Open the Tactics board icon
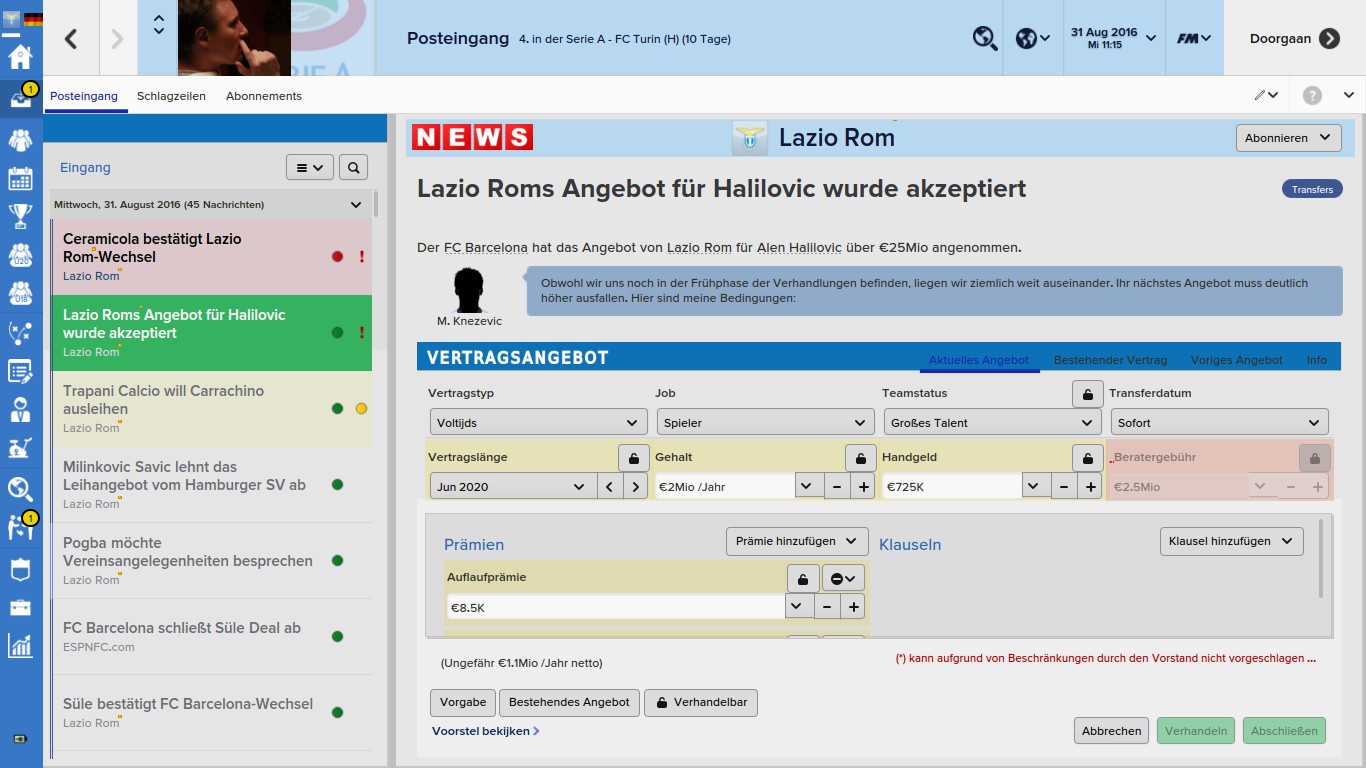The width and height of the screenshot is (1366, 768). (x=20, y=333)
